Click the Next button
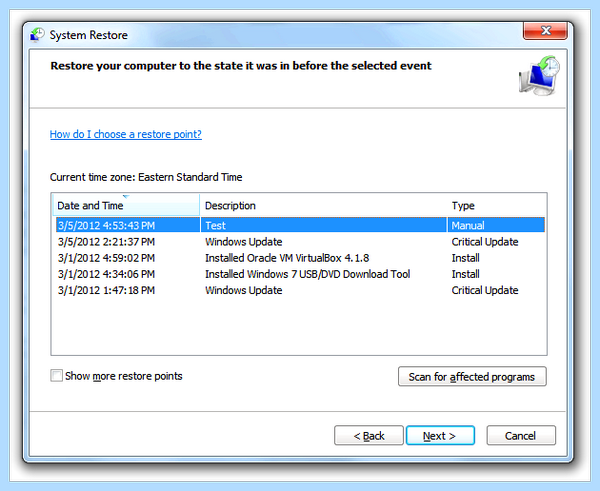 point(440,436)
